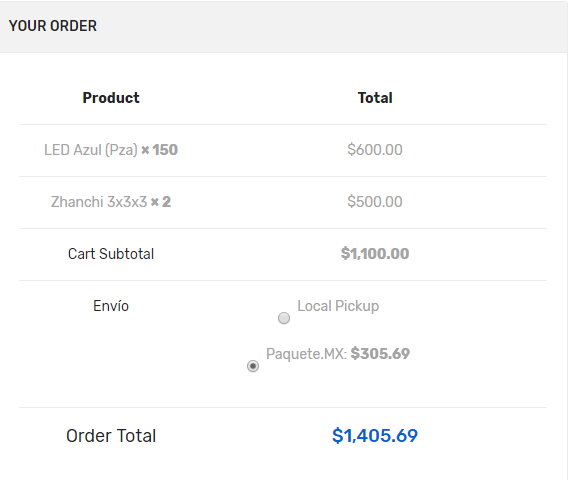Click the Total column header
The height and width of the screenshot is (480, 568).
tap(375, 98)
